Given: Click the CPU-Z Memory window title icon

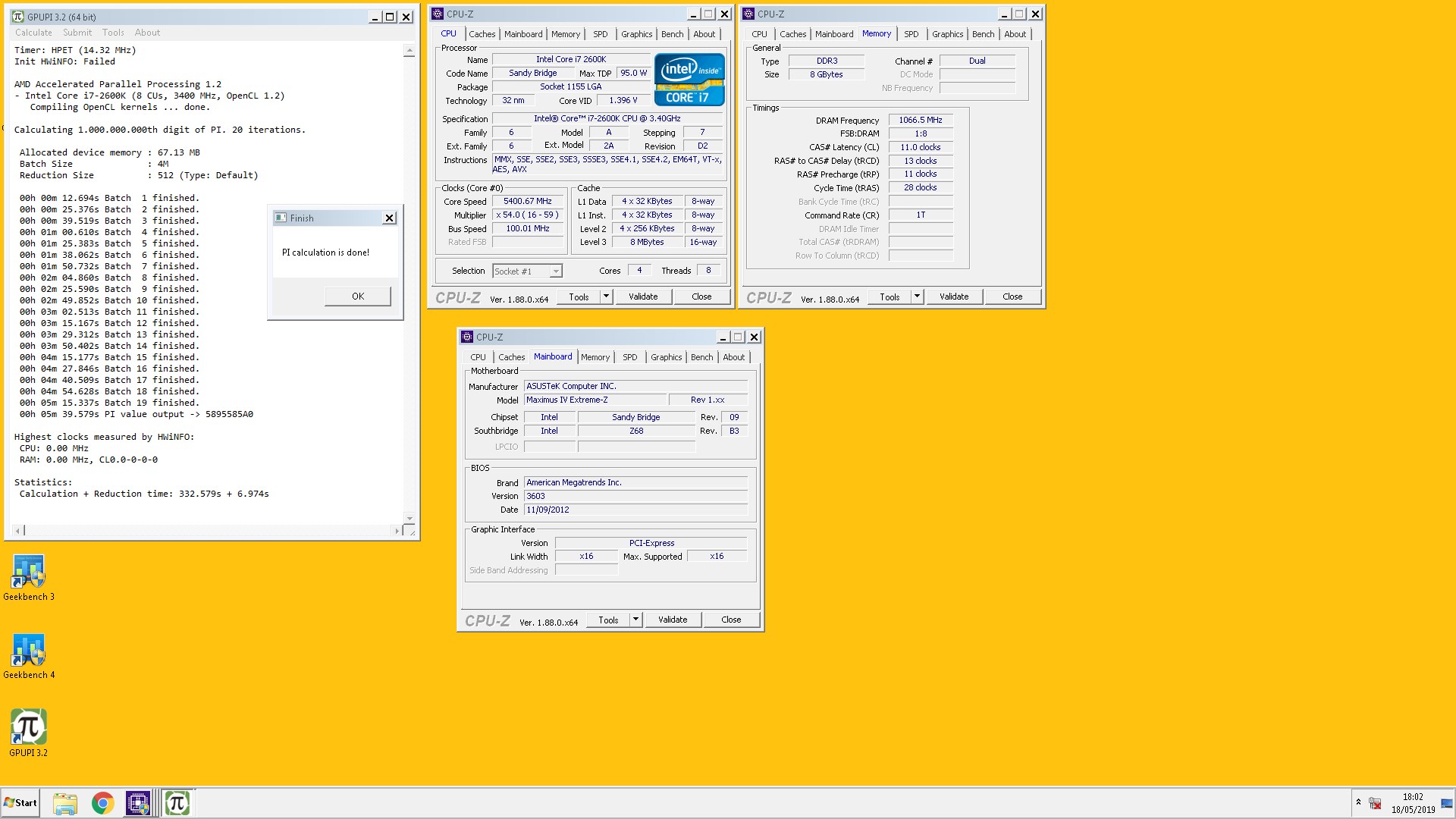Looking at the screenshot, I should [x=748, y=14].
